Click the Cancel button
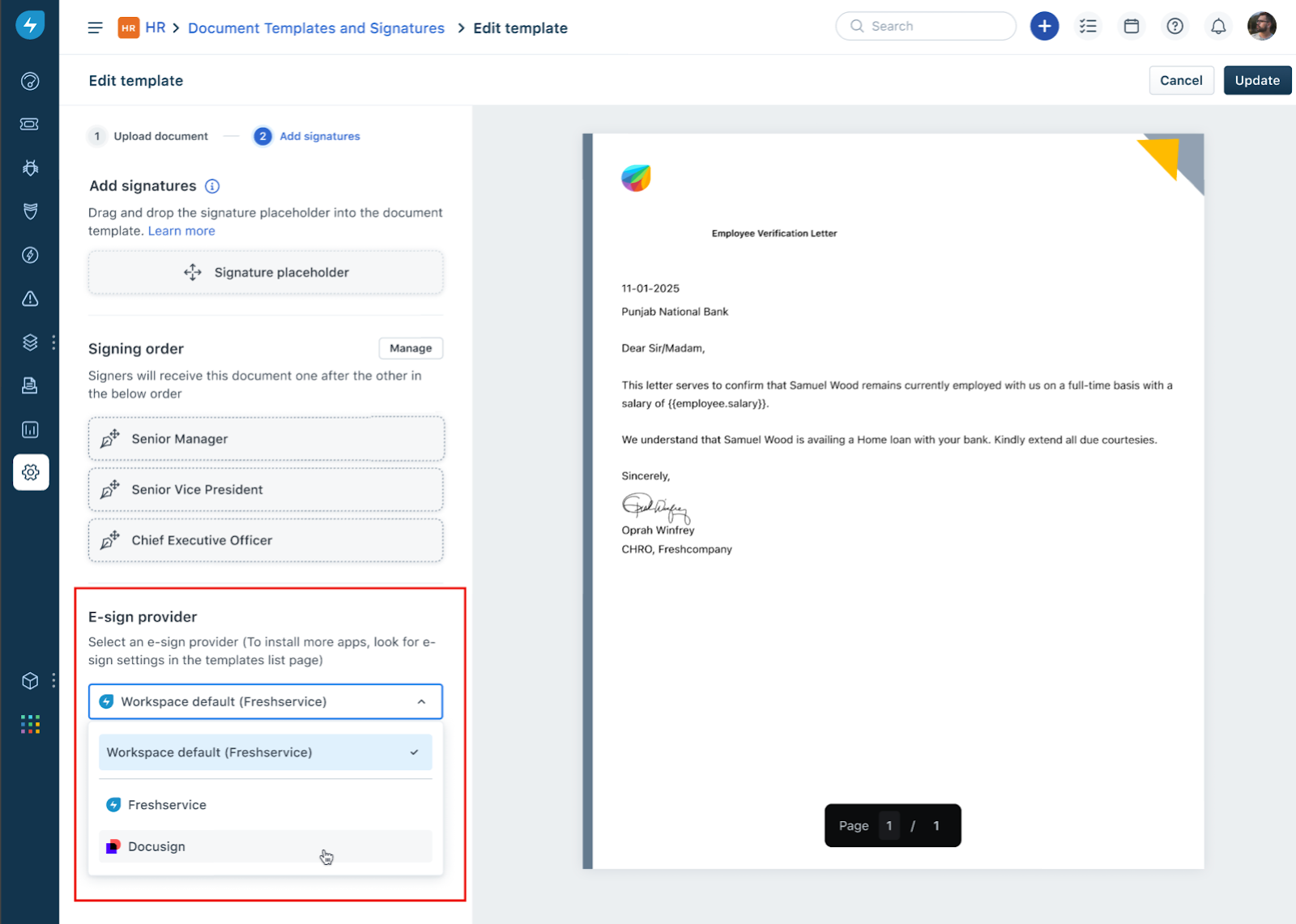 coord(1181,80)
